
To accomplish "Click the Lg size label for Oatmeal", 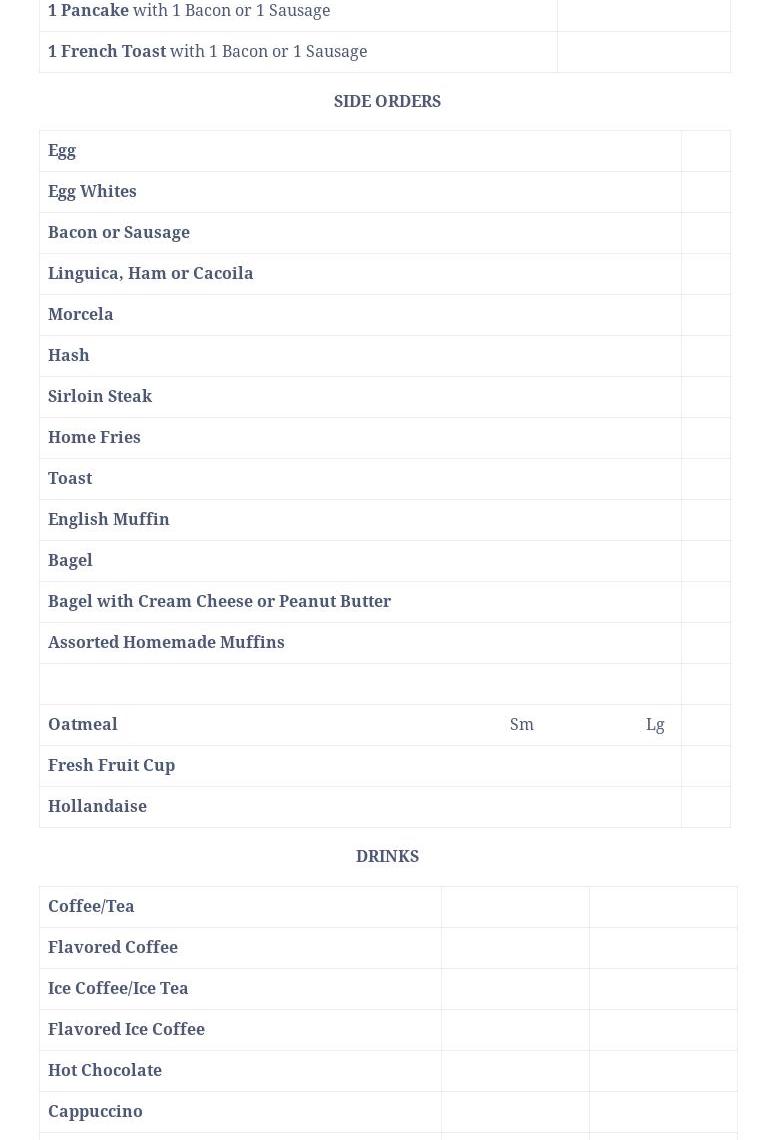I will click(x=655, y=724).
